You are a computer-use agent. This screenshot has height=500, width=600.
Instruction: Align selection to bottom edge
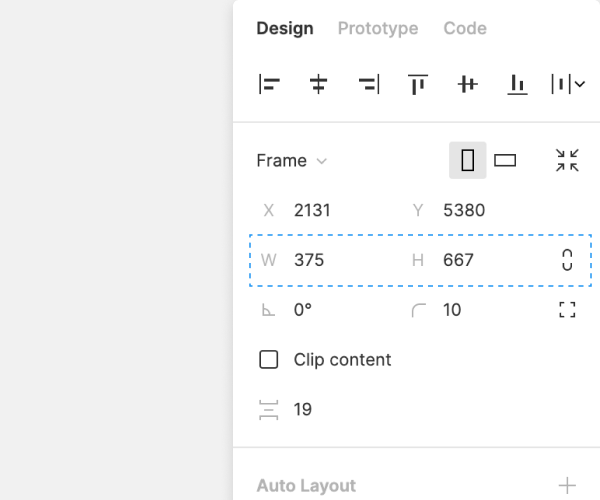pos(517,85)
